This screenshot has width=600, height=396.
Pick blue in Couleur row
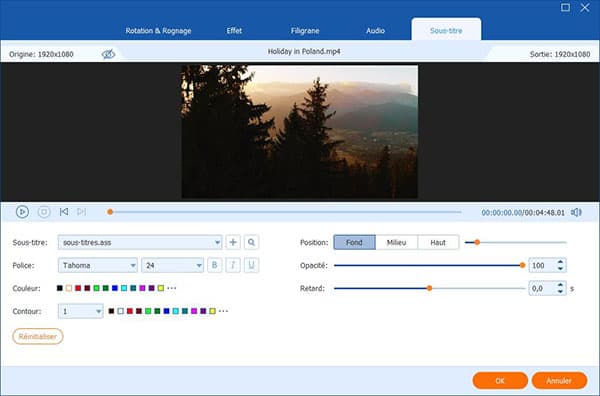[x=115, y=288]
